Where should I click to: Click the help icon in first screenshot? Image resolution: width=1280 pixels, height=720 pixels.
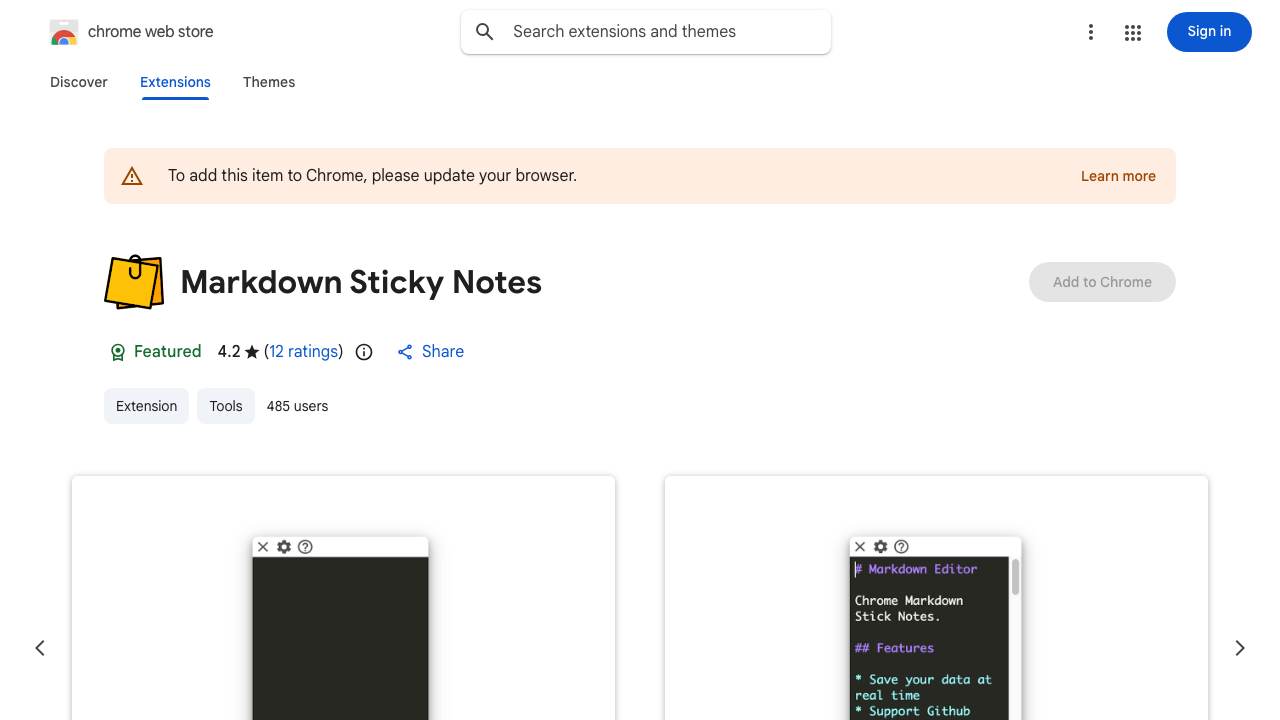tap(306, 547)
